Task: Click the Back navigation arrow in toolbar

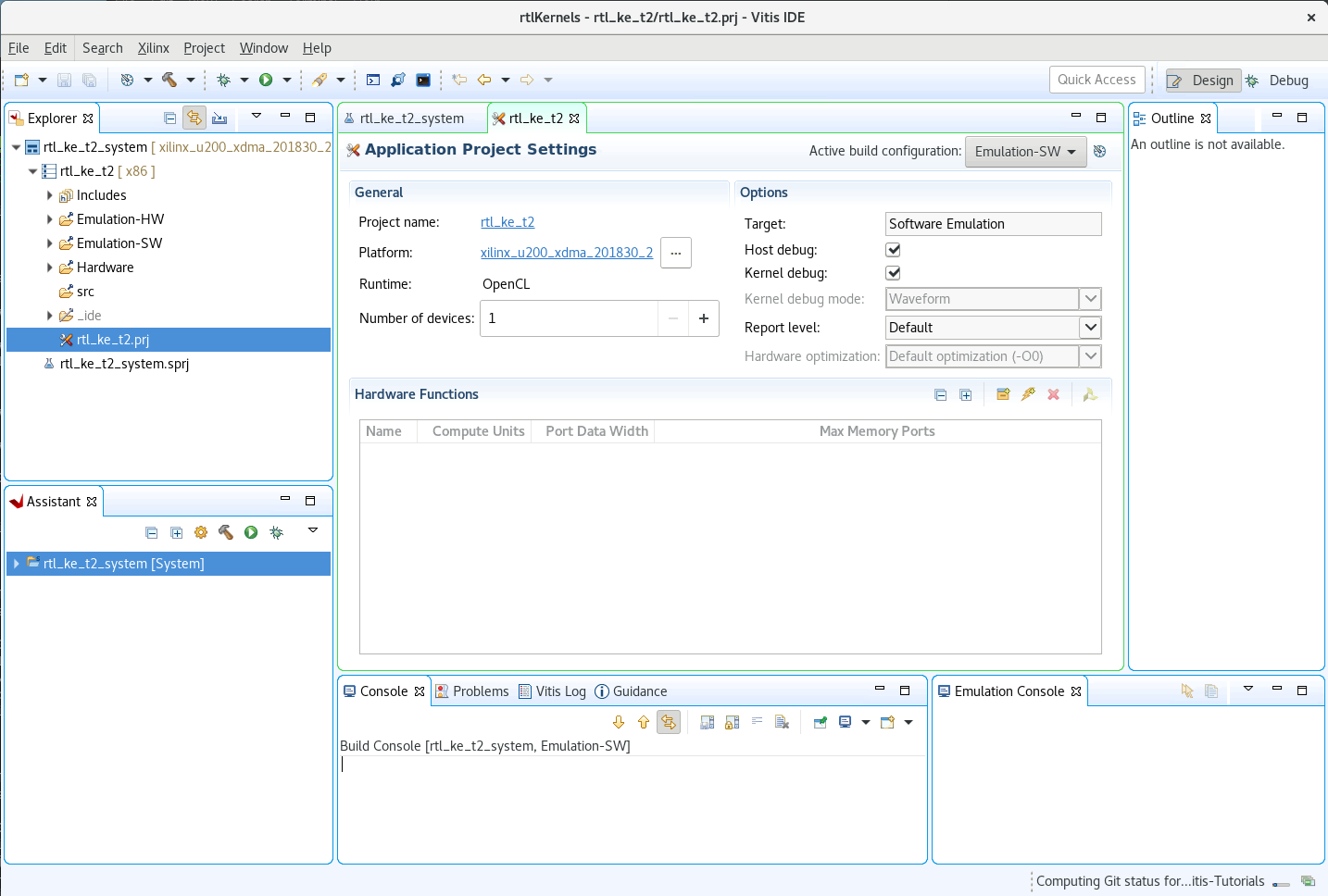Action: click(x=484, y=80)
